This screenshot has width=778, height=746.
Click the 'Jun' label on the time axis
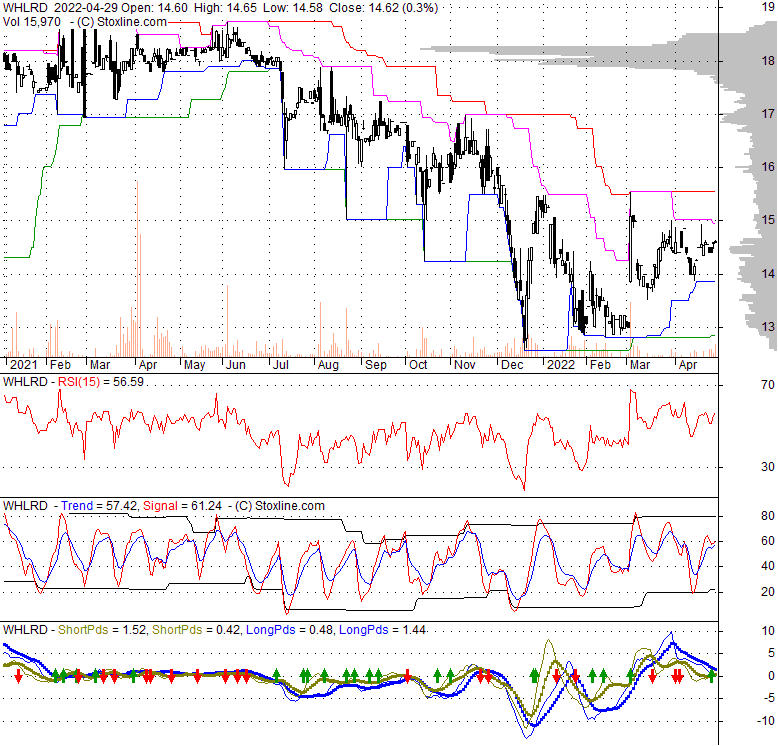point(236,365)
